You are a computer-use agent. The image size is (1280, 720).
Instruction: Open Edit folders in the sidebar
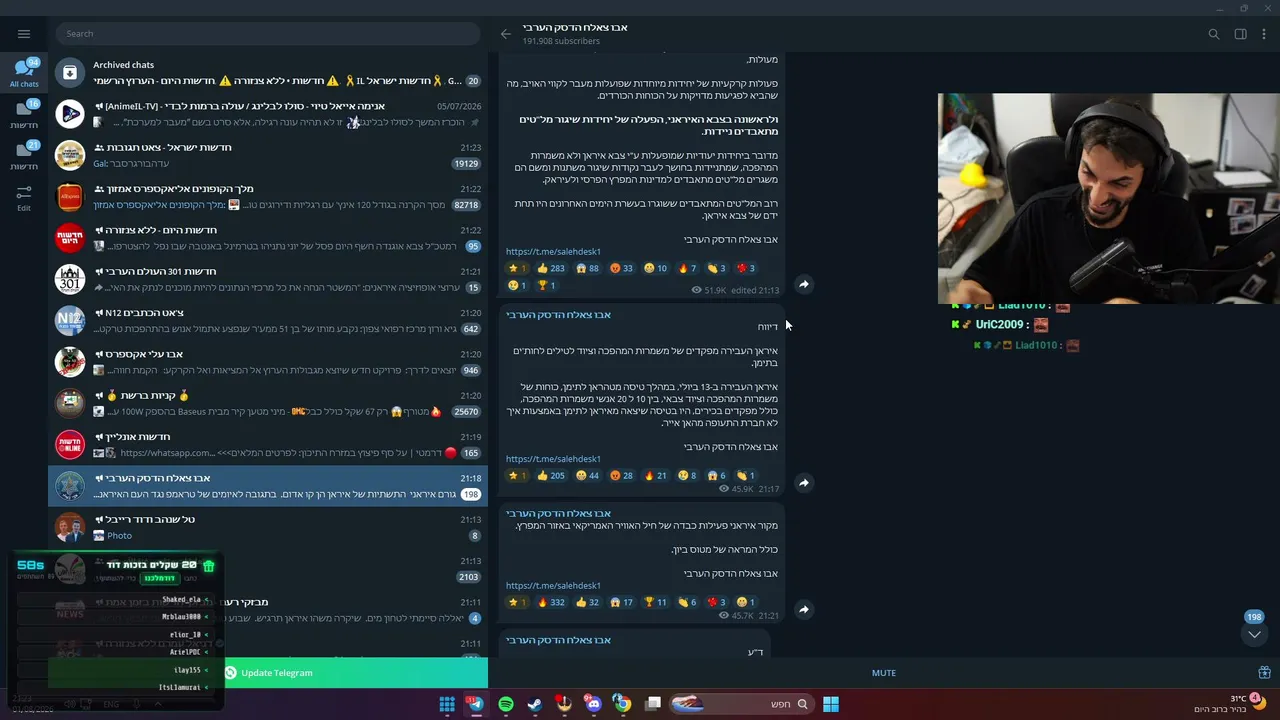24,197
